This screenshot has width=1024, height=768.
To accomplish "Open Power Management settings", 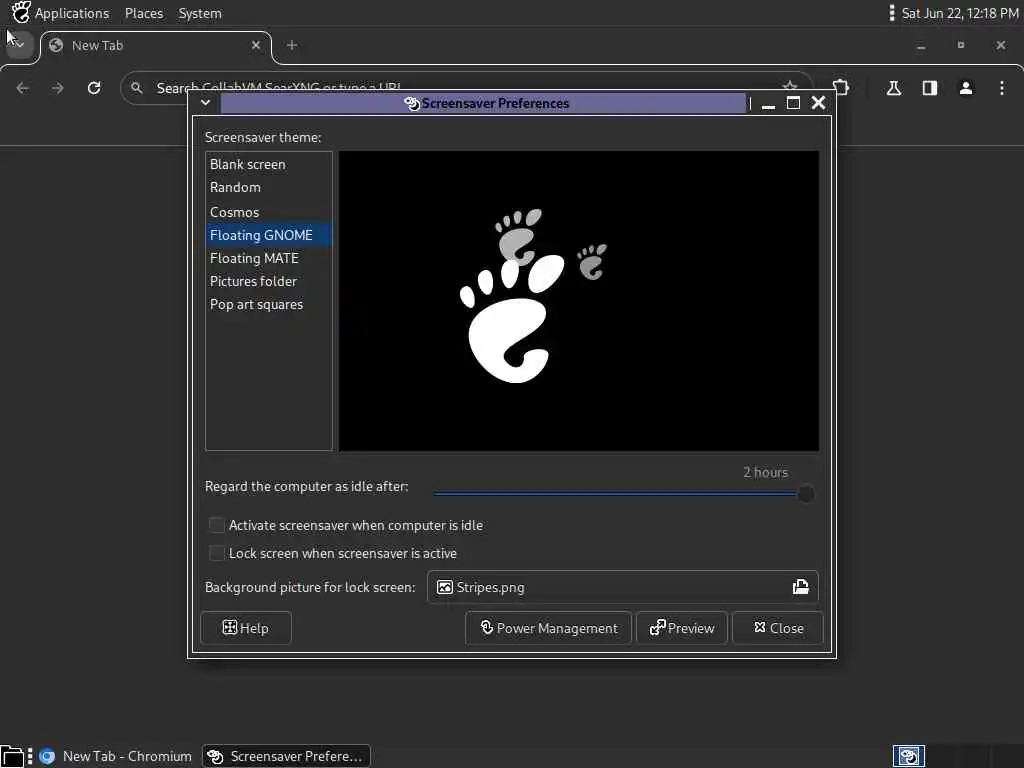I will (x=549, y=628).
